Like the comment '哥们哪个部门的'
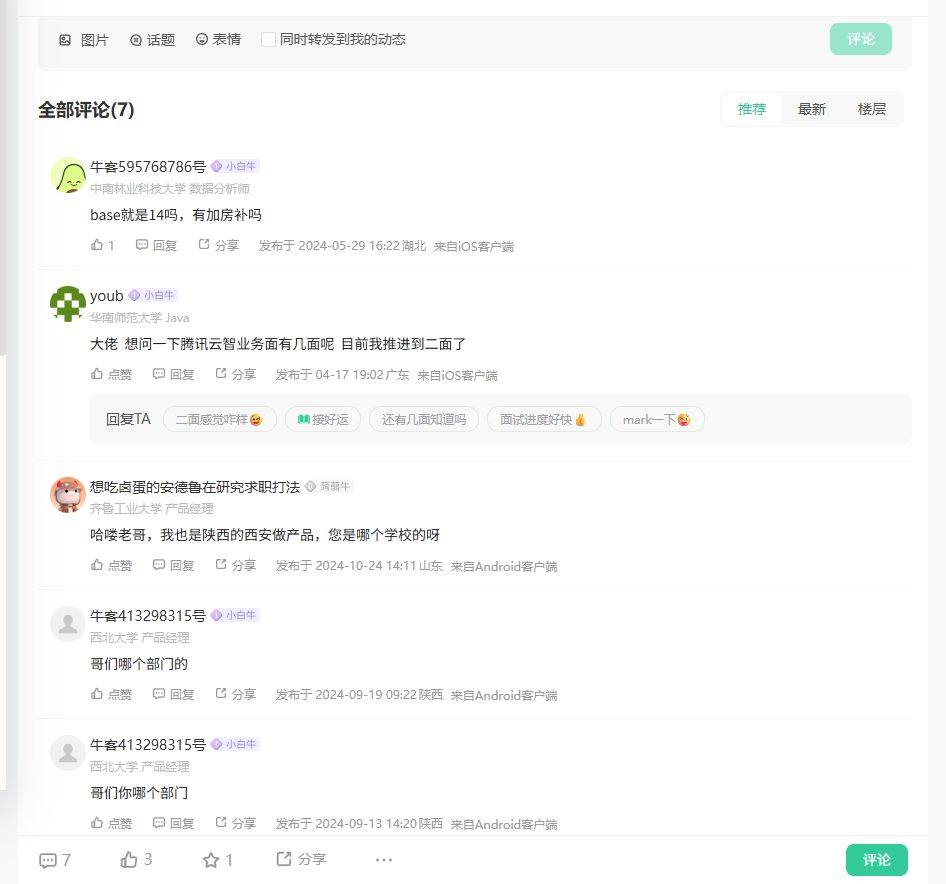This screenshot has height=884, width=946. pos(112,695)
